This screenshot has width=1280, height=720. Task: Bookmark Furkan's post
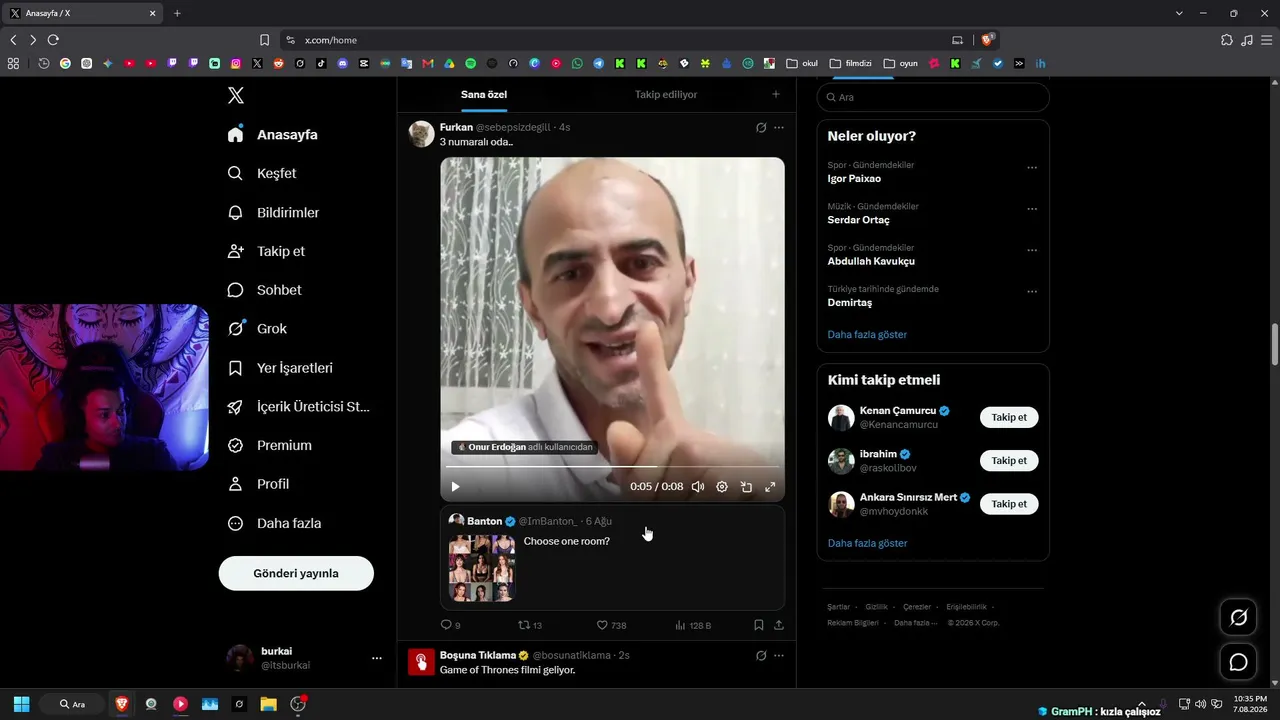pos(759,625)
